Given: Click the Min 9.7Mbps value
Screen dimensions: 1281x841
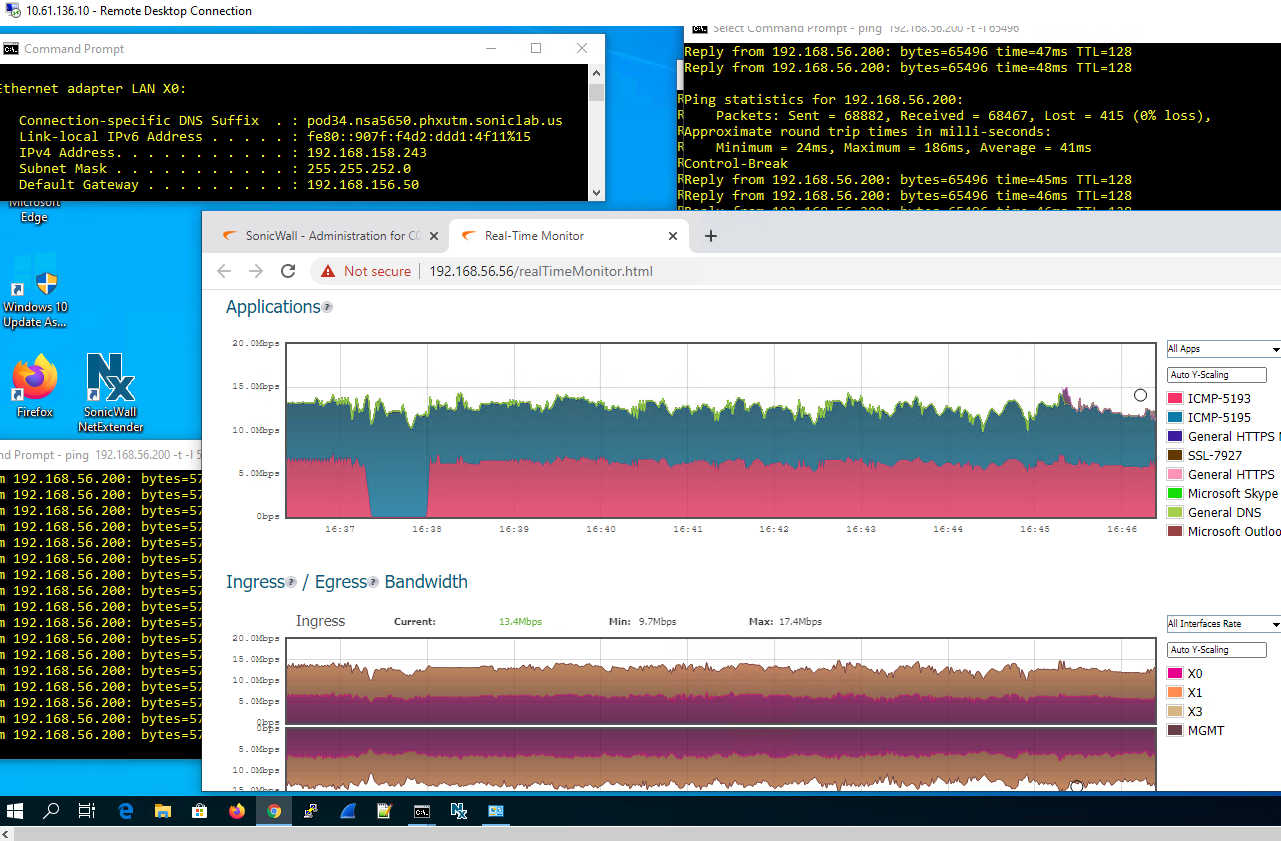Looking at the screenshot, I should 657,622.
